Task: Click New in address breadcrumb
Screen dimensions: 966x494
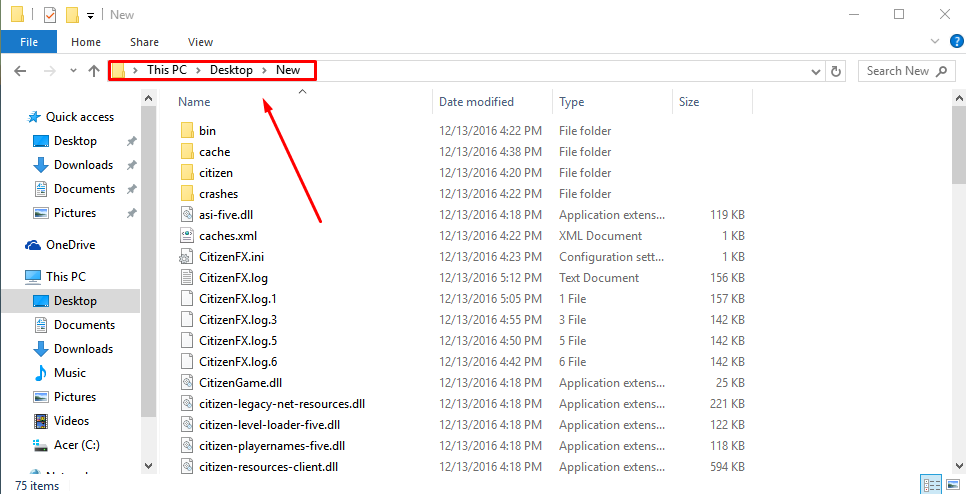Action: coord(288,70)
